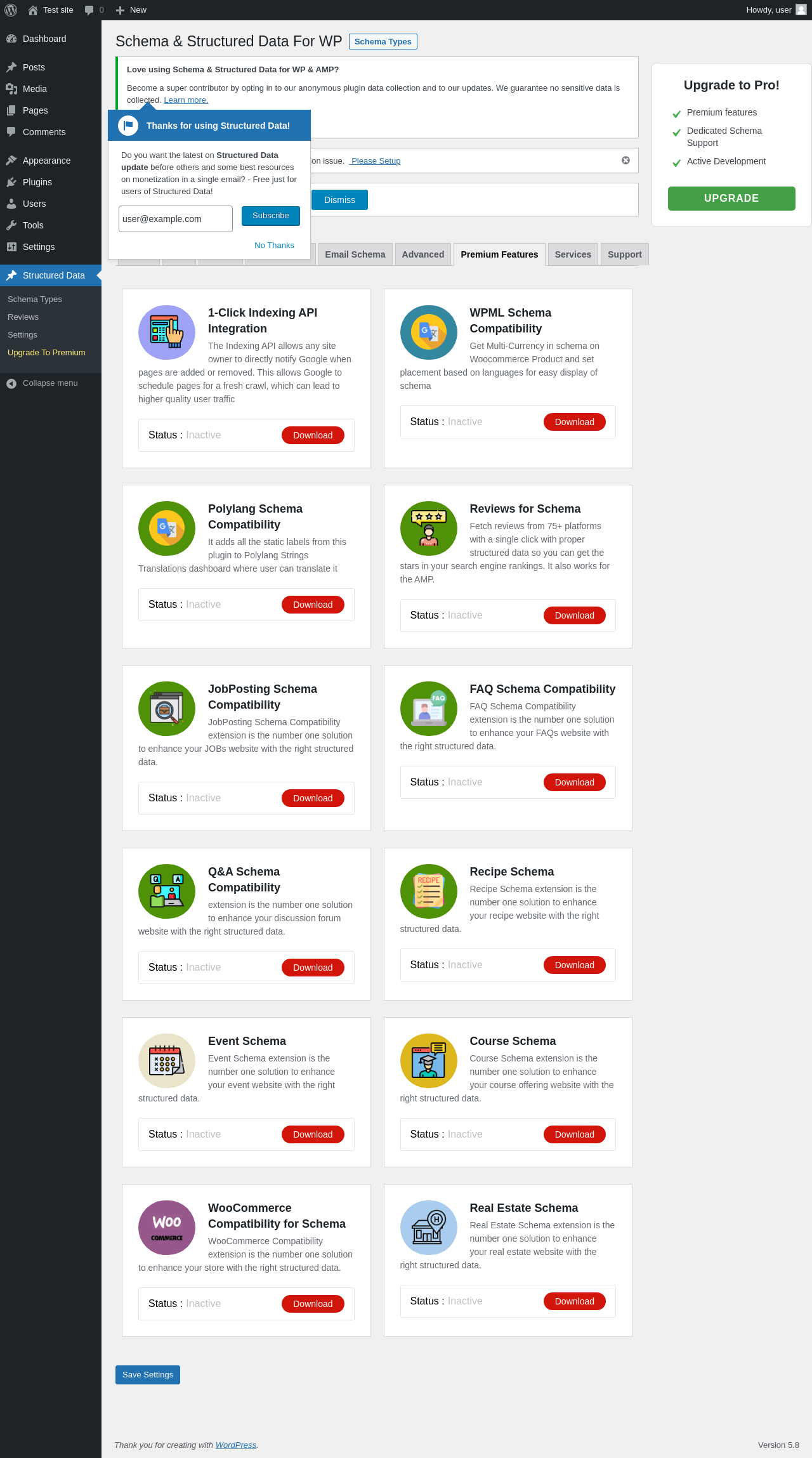Download the Recipe Schema extension
812x1458 pixels.
point(575,965)
